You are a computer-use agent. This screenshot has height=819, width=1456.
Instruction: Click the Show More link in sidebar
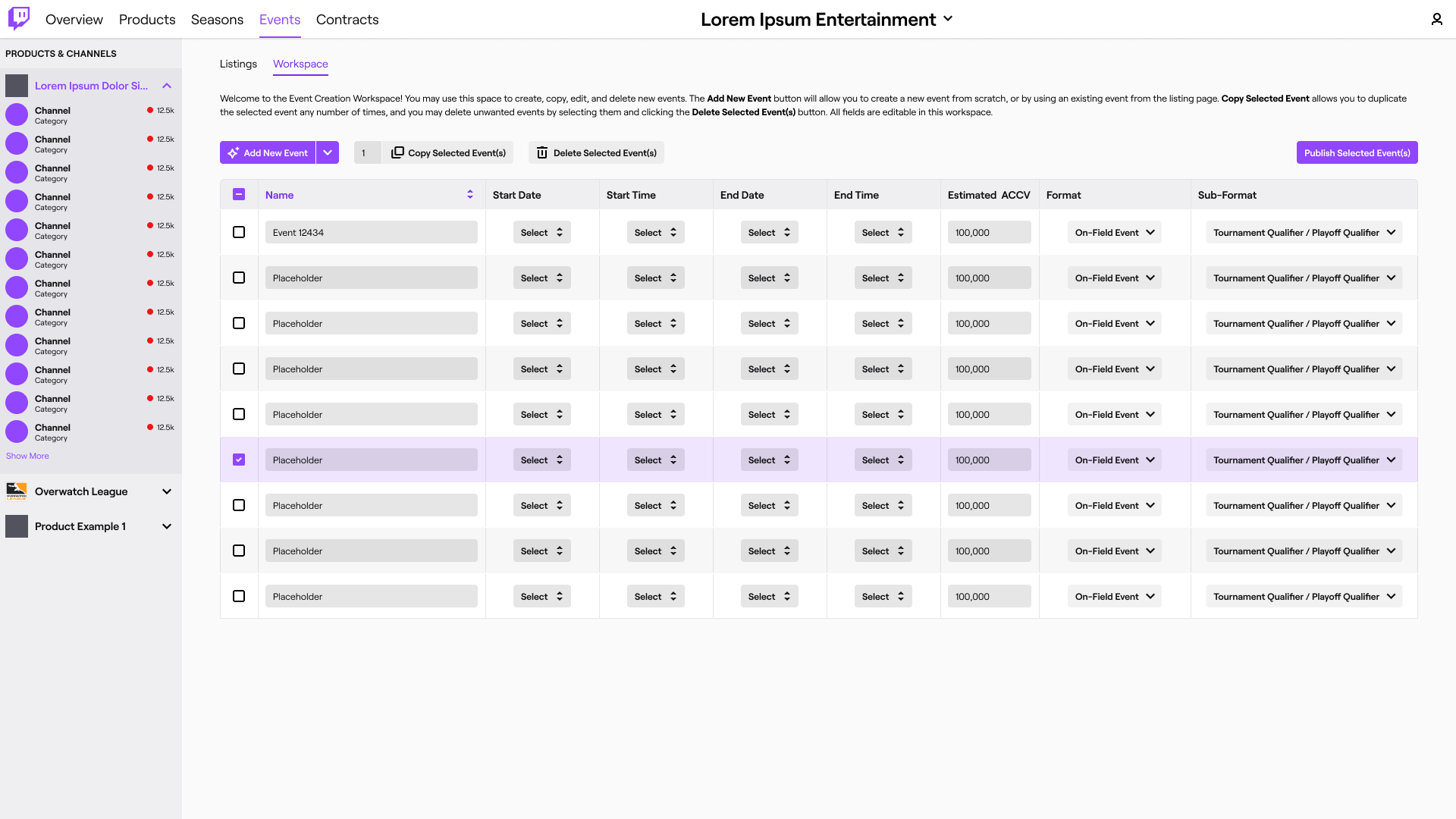coord(27,455)
